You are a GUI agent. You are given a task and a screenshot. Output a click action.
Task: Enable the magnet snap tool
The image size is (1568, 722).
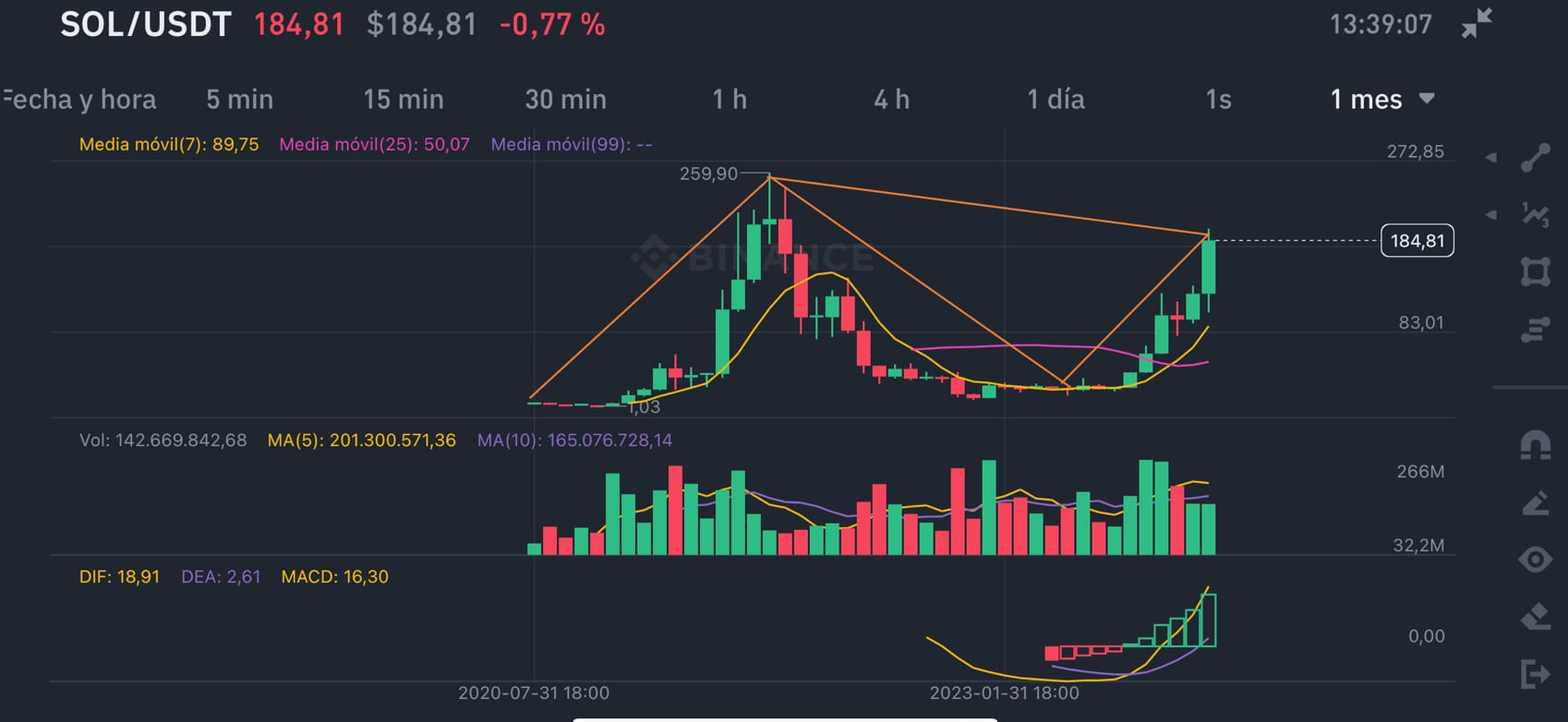1536,445
